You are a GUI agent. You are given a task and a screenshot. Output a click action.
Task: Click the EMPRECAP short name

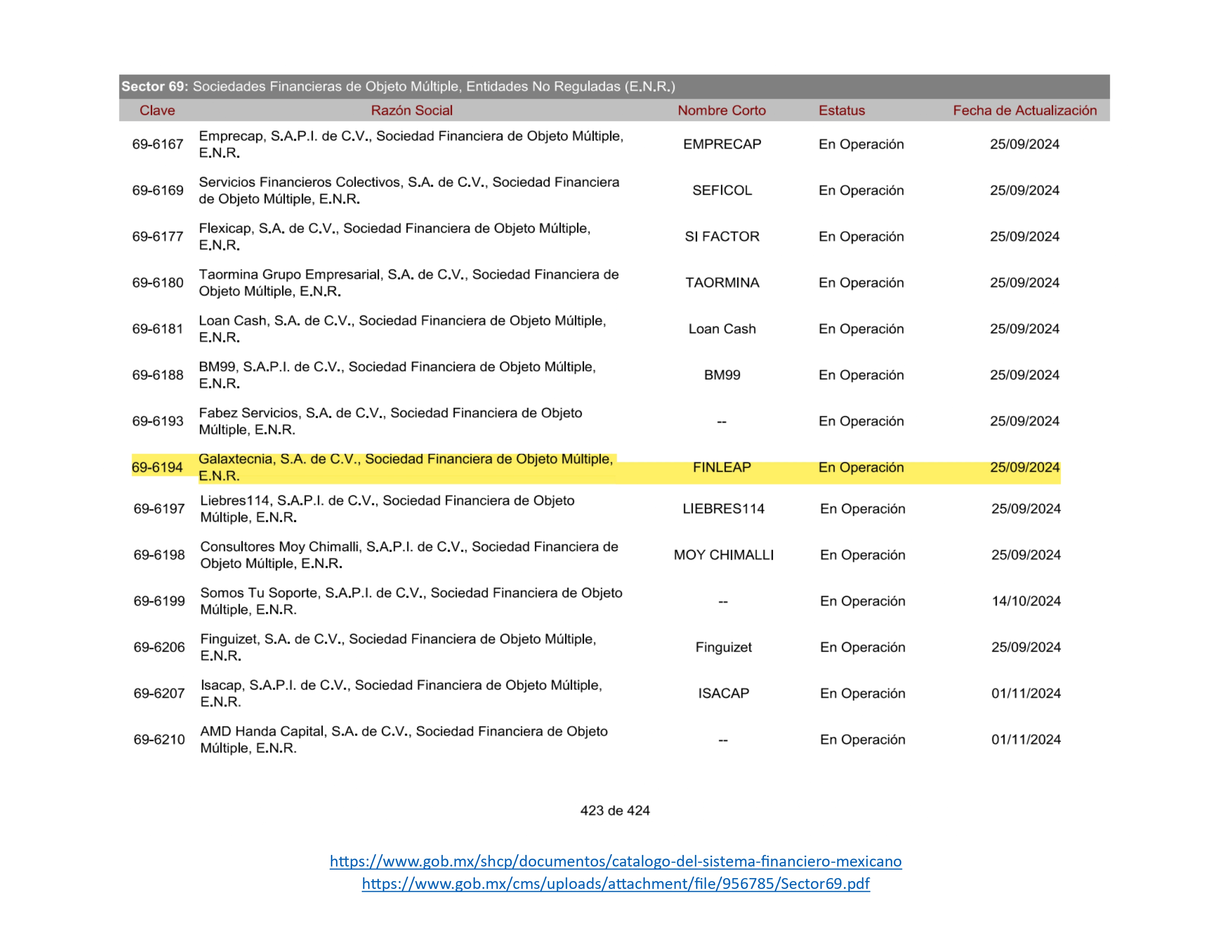click(722, 144)
